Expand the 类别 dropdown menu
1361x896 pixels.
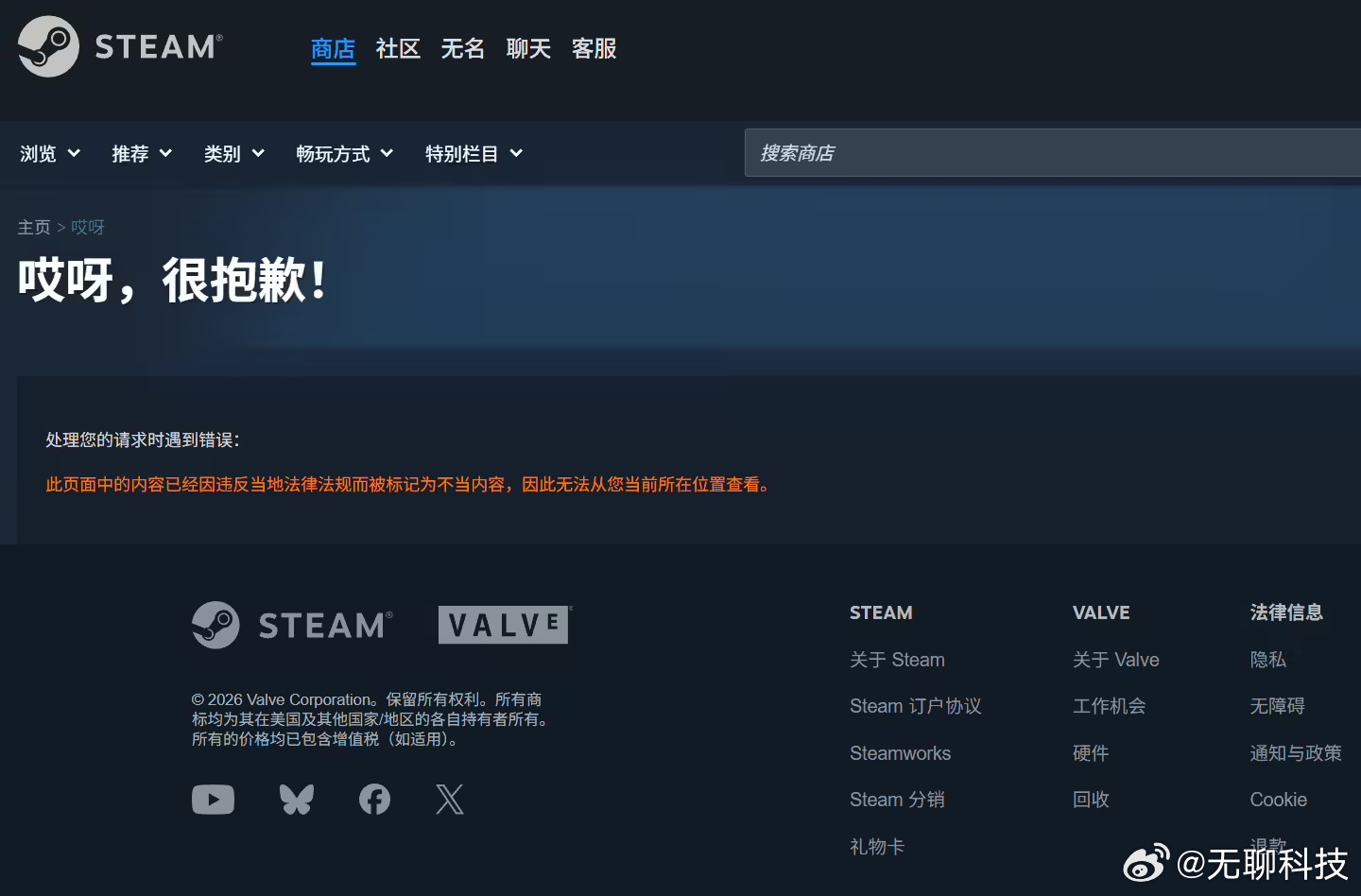click(x=234, y=153)
